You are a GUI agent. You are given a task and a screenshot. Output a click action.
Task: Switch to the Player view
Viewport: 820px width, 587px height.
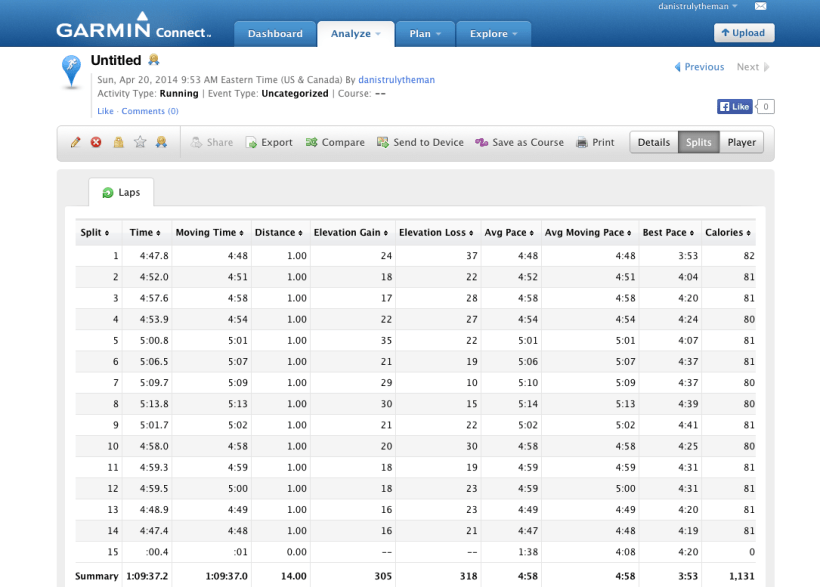741,142
